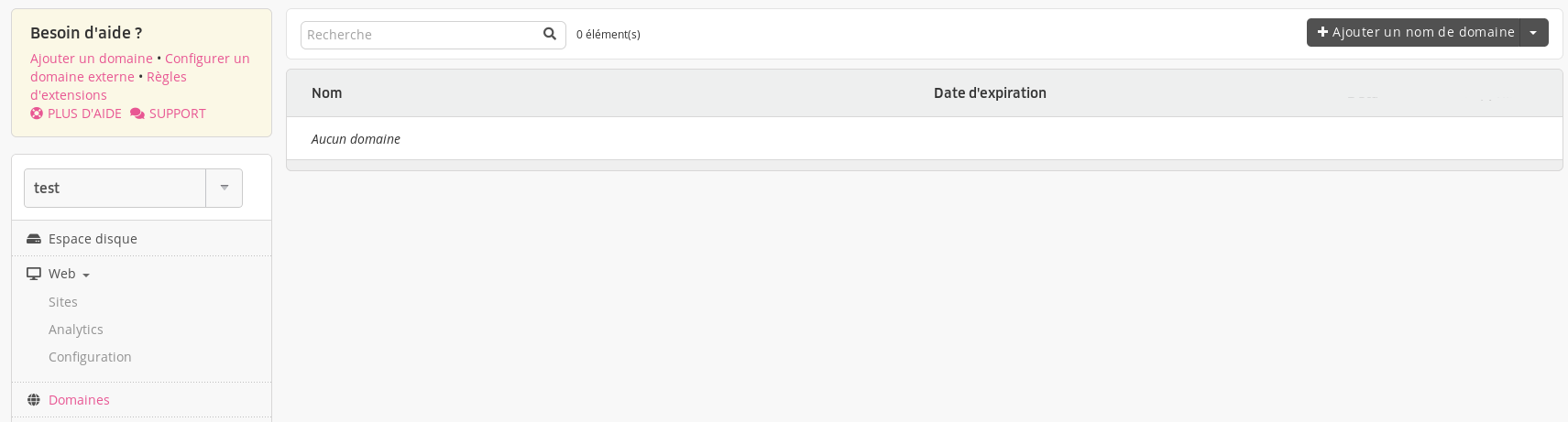
Task: Click the search magnifier icon
Action: (550, 34)
